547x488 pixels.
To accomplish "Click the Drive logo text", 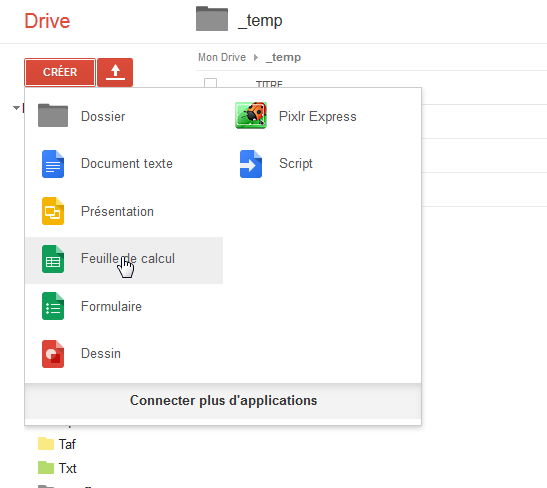I will pyautogui.click(x=47, y=21).
